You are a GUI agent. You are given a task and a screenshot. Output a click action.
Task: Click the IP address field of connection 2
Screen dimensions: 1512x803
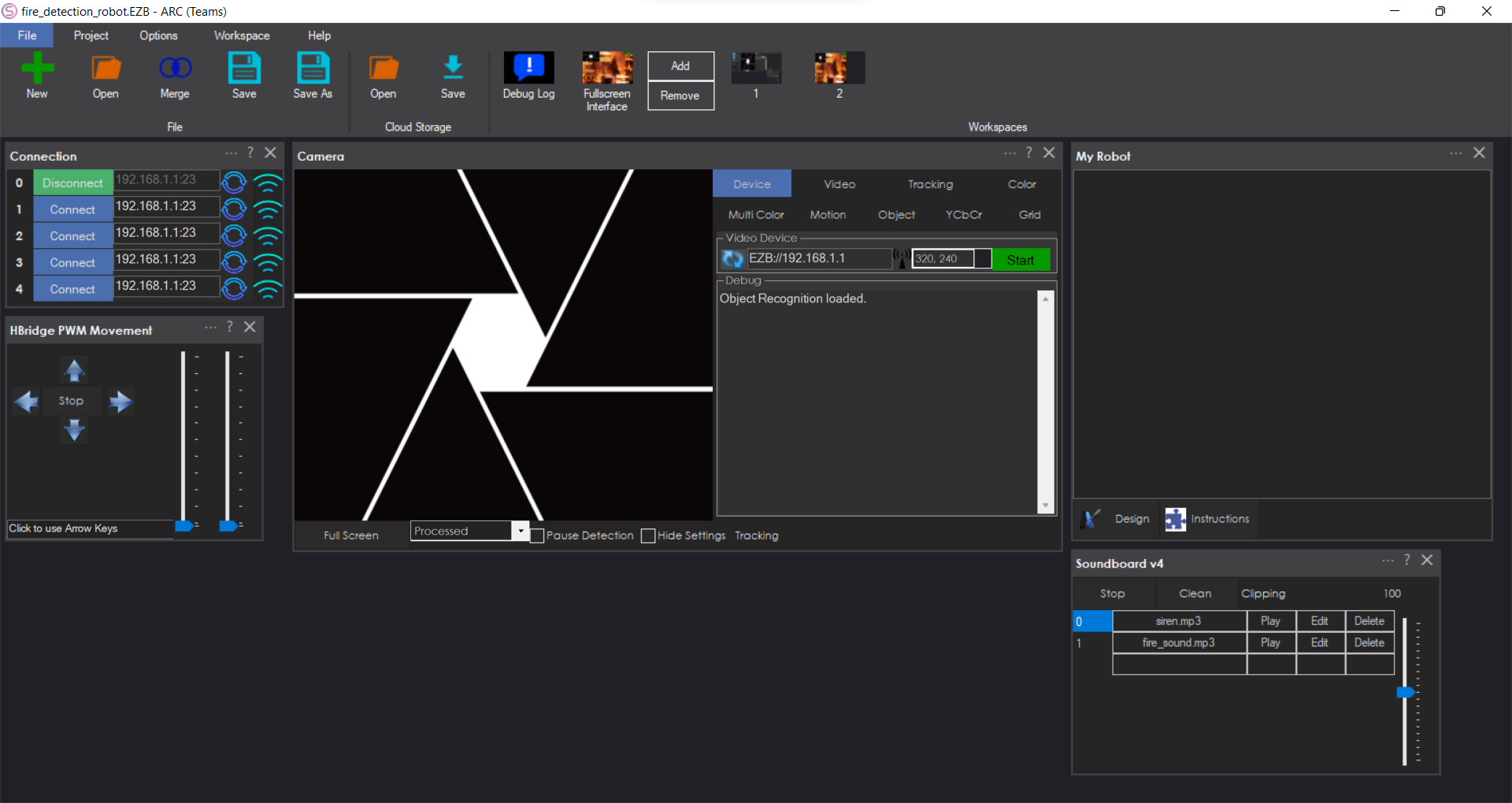[165, 233]
